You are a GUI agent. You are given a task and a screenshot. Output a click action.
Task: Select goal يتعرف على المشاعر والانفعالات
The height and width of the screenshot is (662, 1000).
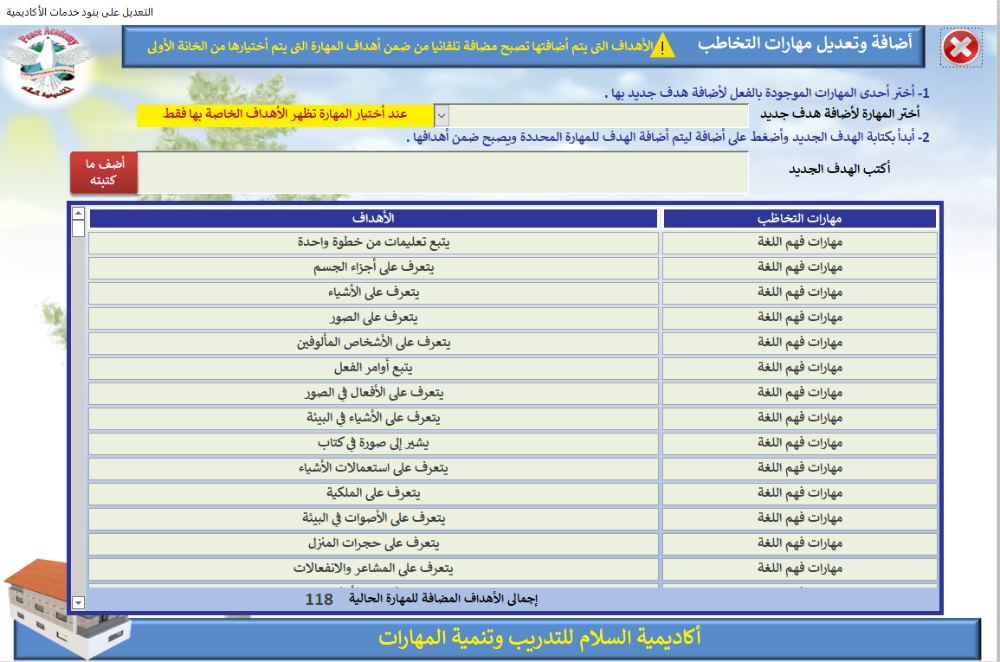coord(373,569)
